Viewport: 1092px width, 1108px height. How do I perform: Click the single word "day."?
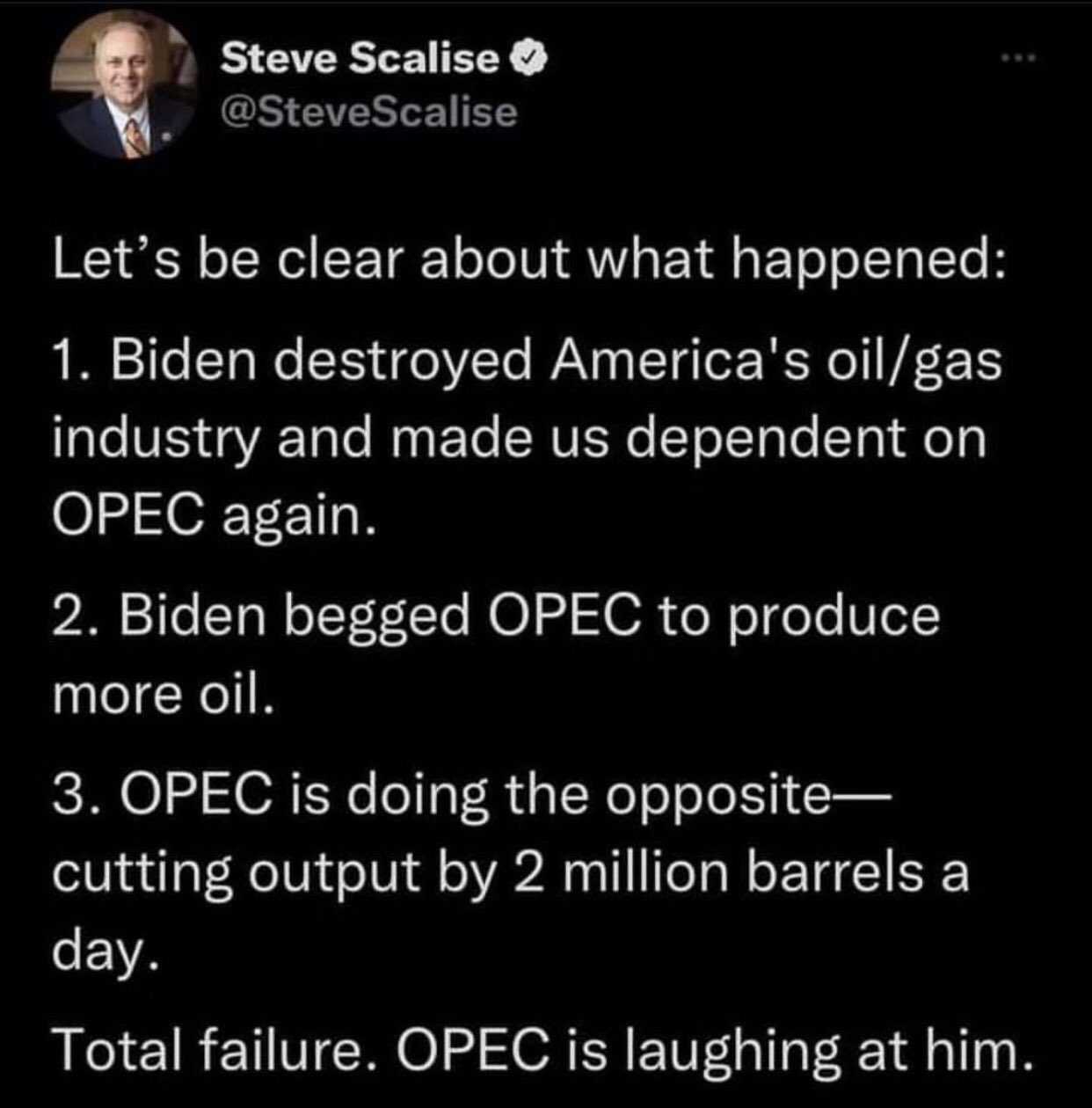[x=106, y=951]
